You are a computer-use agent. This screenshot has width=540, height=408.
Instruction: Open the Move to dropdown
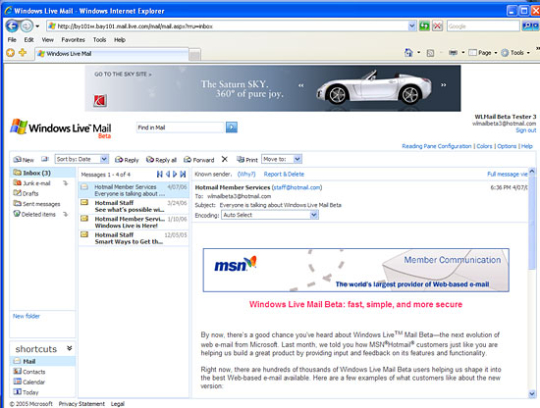(282, 159)
